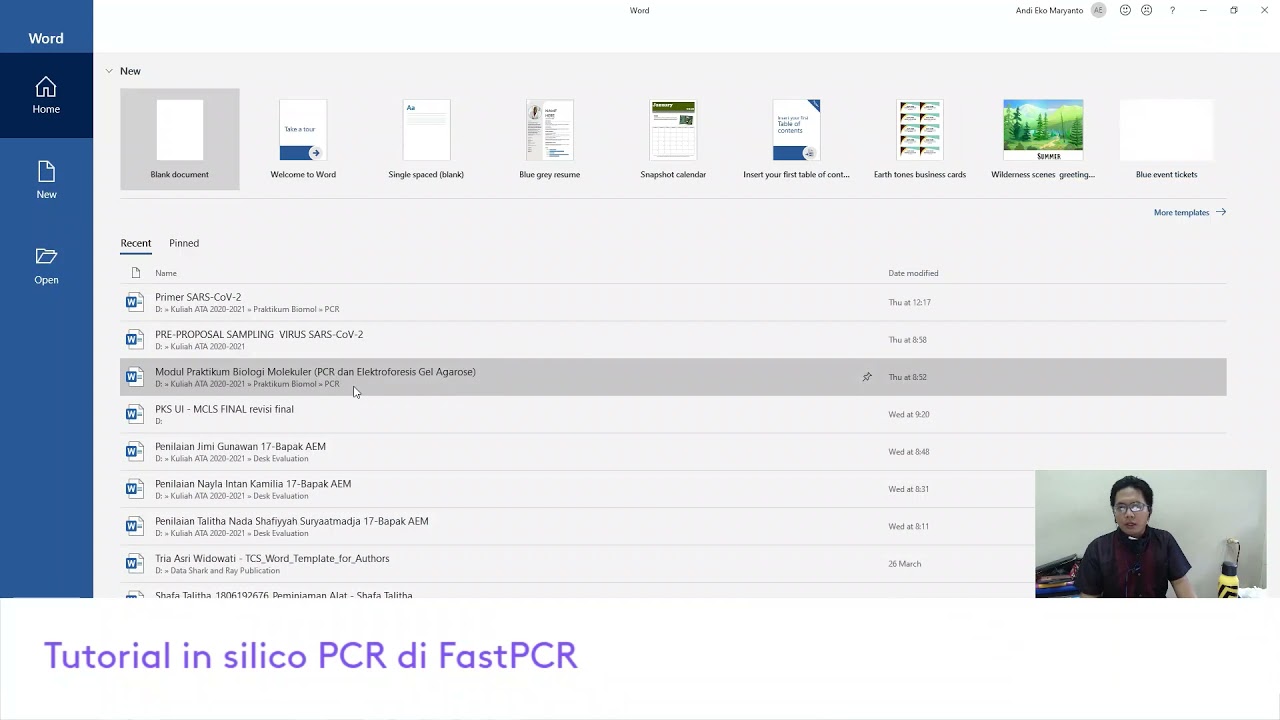This screenshot has height=720, width=1280.
Task: Switch to the Pinned tab
Action: pos(184,243)
